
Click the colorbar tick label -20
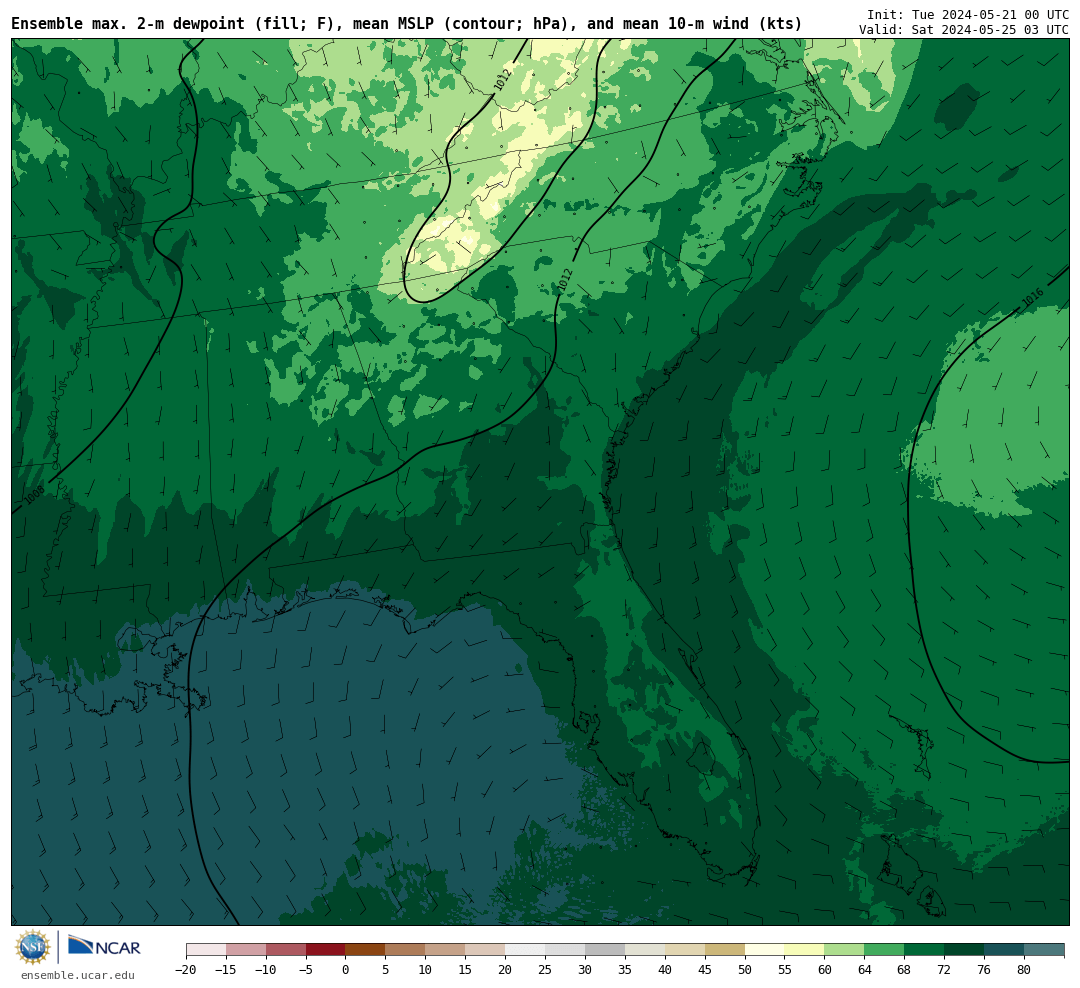185,970
